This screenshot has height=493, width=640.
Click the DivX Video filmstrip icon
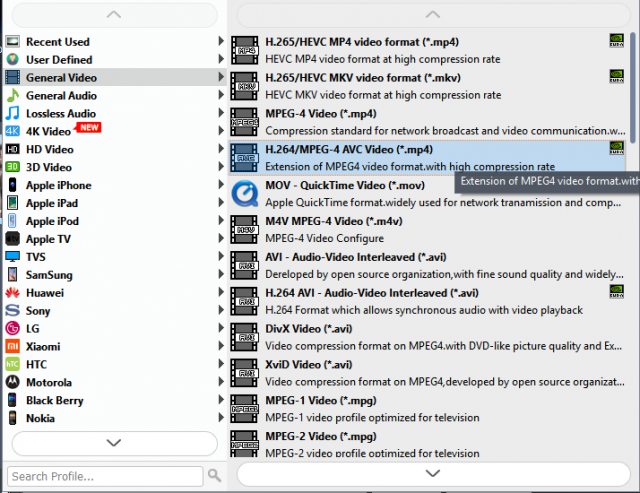tap(244, 337)
